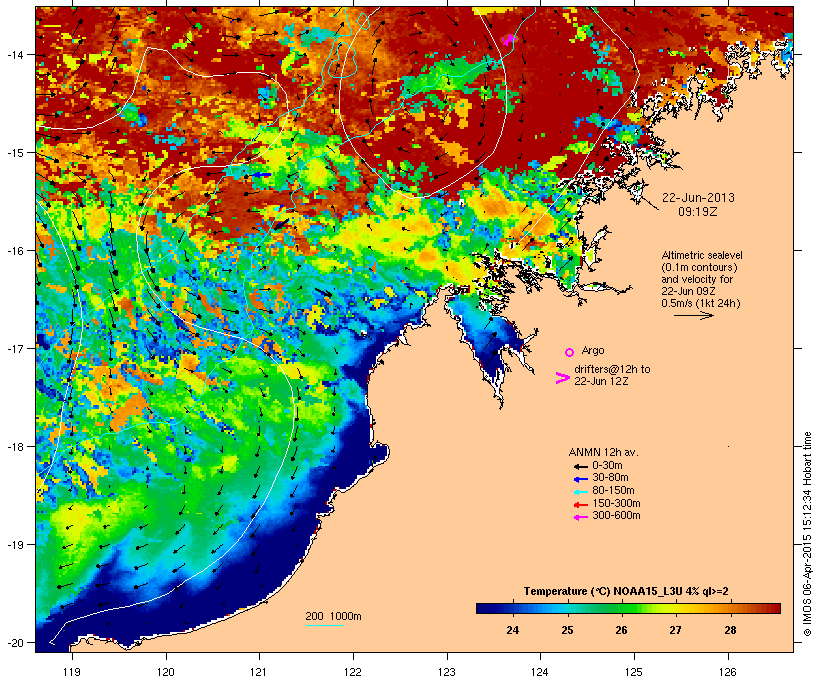Click the blue 30-80m arrow in legend
Screen dimensions: 820x680
click(580, 479)
